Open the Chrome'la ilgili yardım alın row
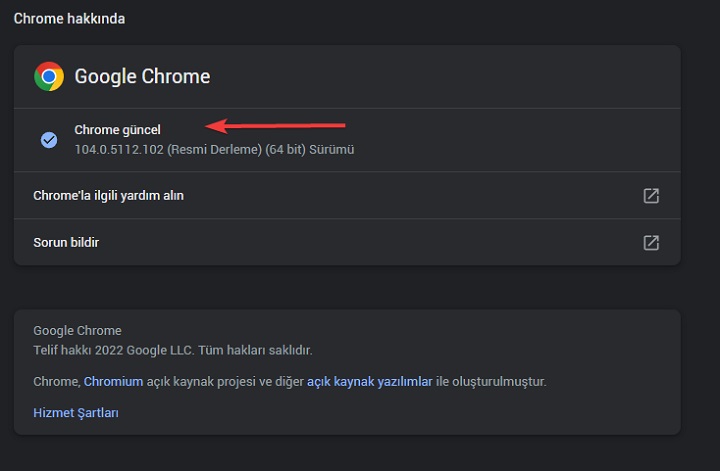Viewport: 720px width, 471px height. (347, 196)
